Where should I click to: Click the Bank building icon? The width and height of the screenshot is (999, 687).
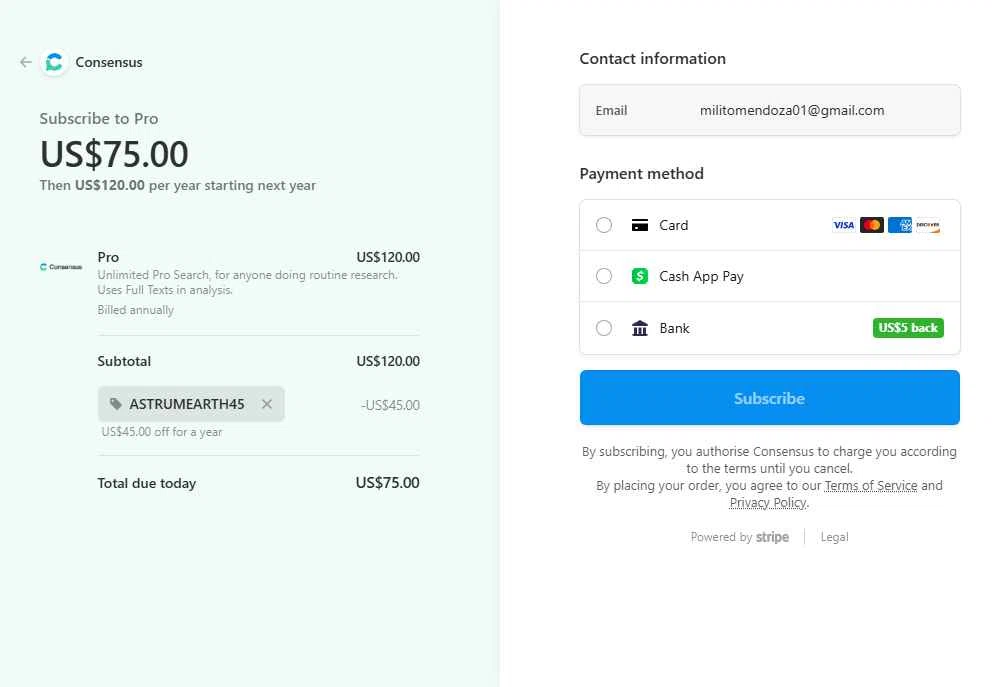pos(640,328)
